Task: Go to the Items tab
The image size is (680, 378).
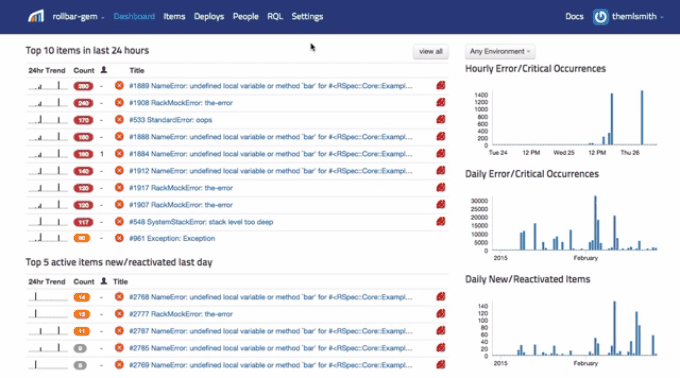Action: click(x=174, y=16)
